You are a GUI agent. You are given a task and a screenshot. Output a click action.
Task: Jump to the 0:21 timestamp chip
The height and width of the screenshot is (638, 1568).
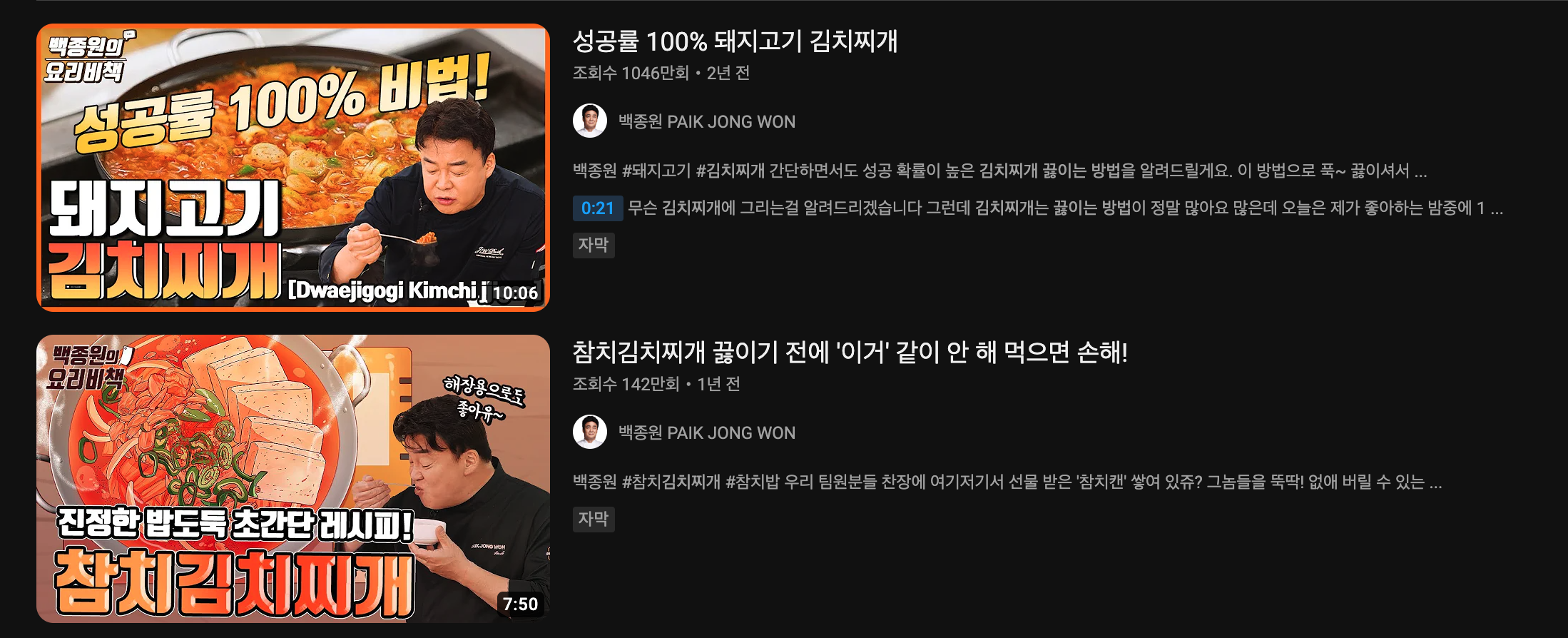tap(598, 208)
